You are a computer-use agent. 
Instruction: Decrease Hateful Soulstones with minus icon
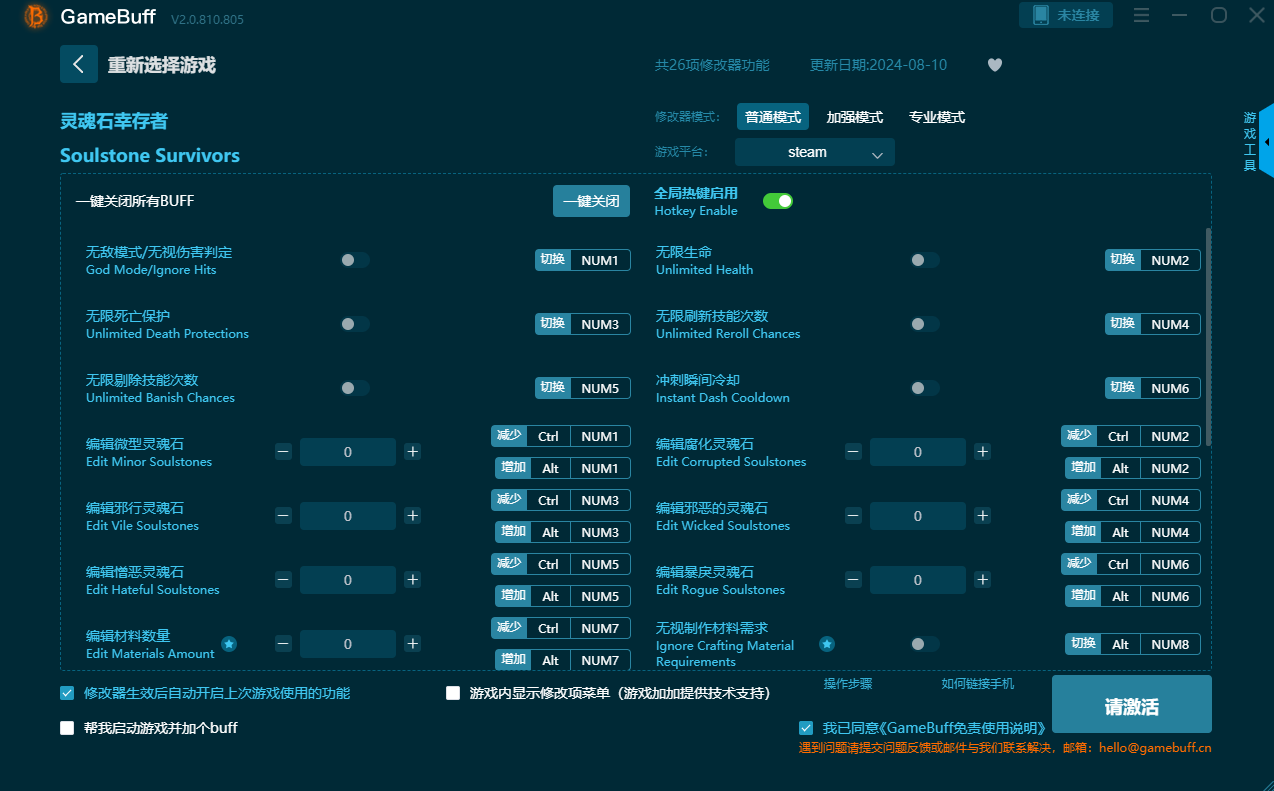click(x=284, y=580)
